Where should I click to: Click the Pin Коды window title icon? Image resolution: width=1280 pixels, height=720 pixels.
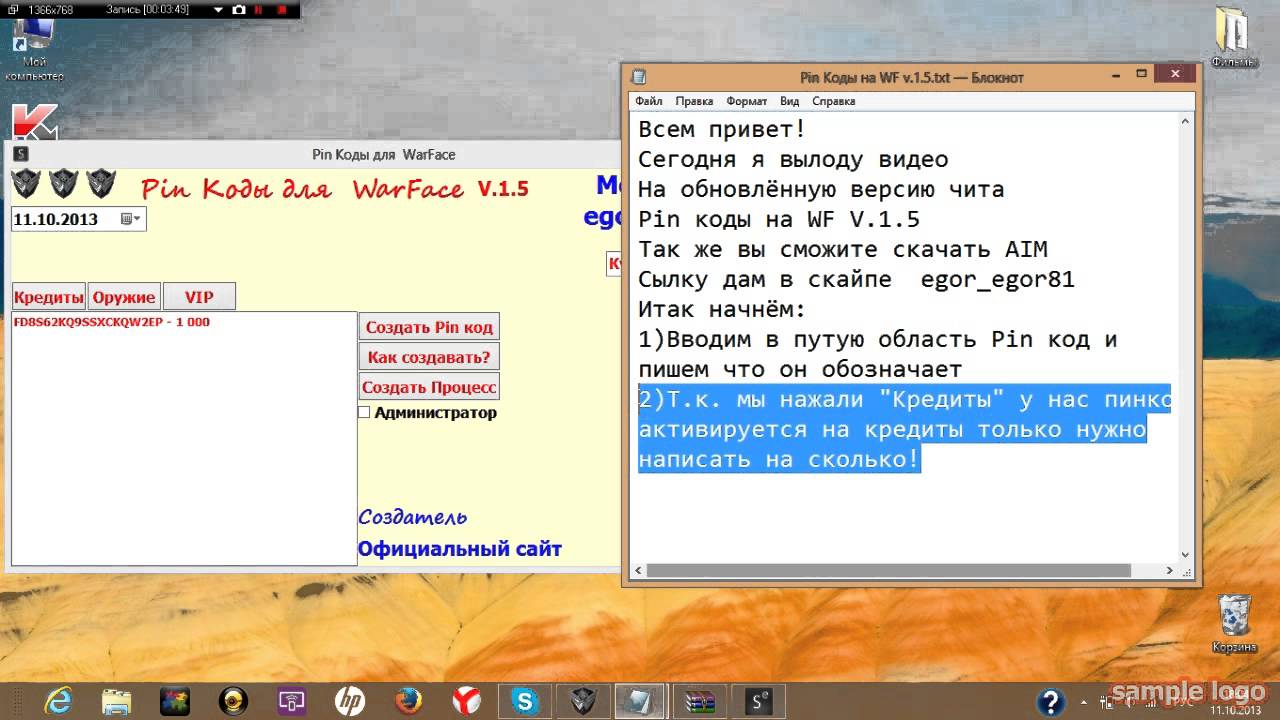20,154
